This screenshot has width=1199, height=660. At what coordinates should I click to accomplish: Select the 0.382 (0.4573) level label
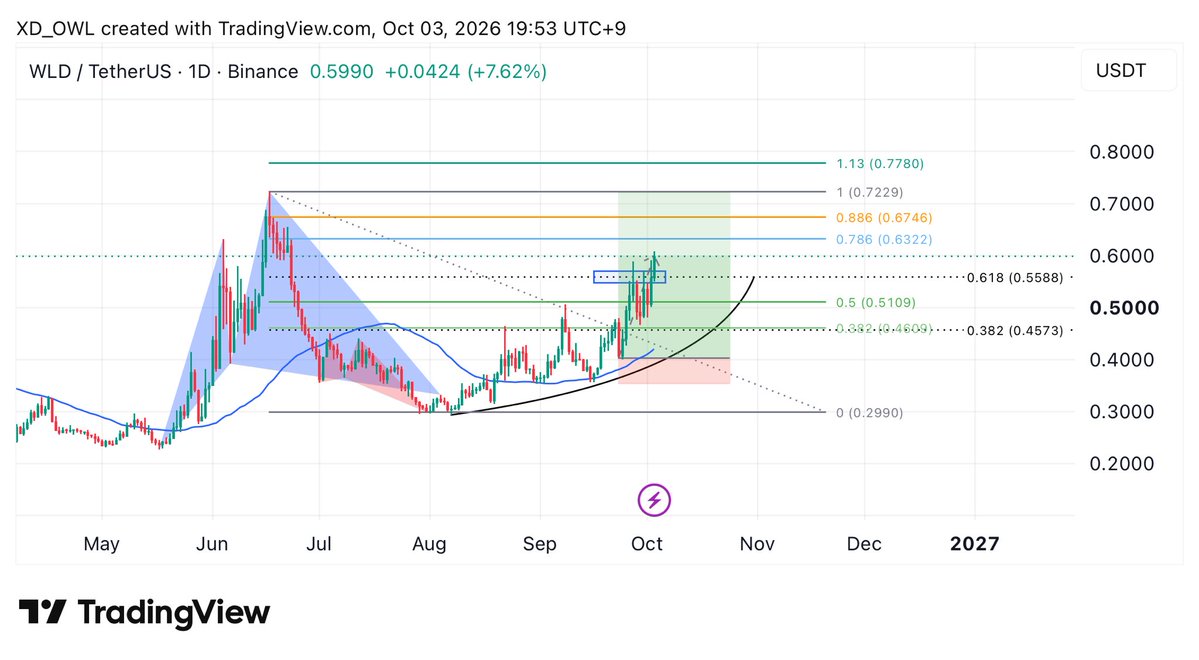[x=1015, y=330]
